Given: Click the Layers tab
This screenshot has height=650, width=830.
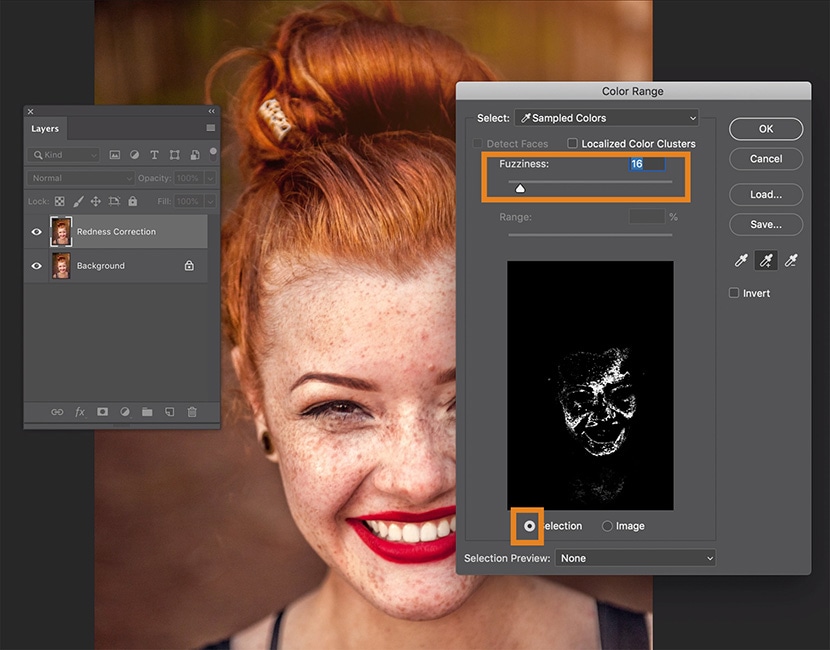Looking at the screenshot, I should [45, 129].
